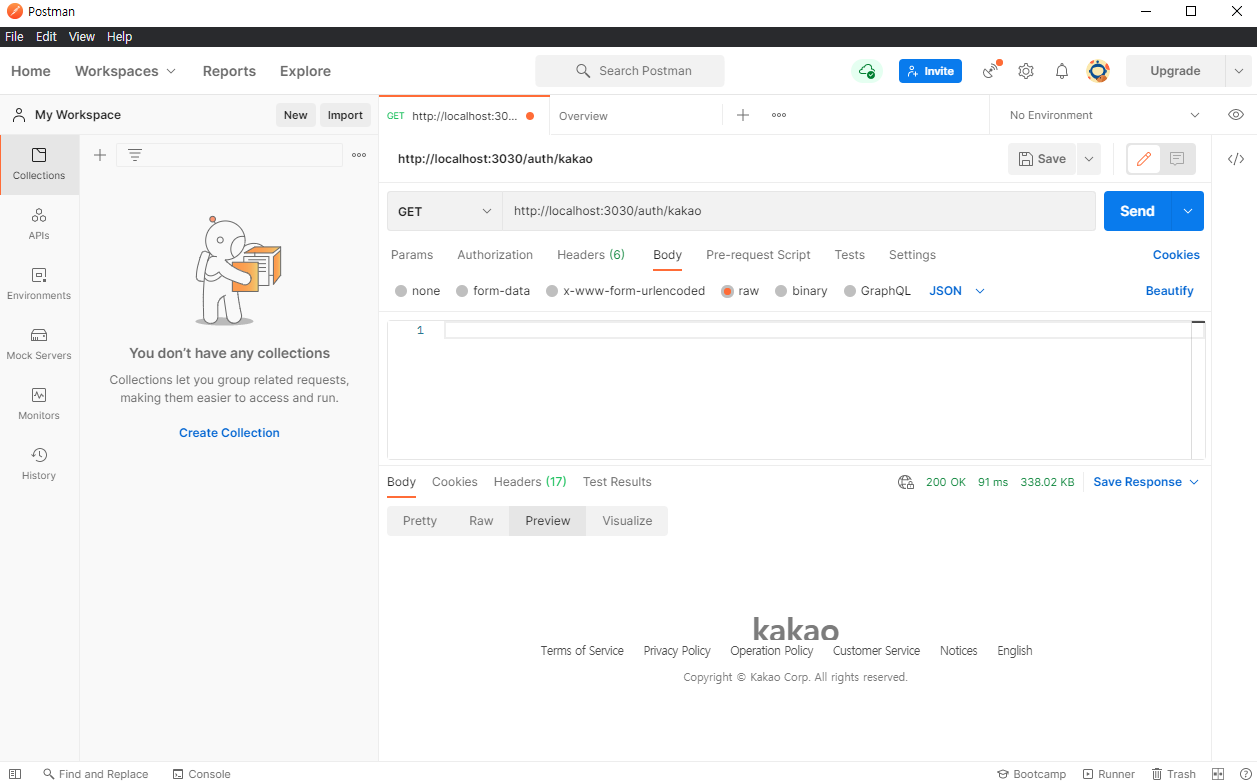Open the Workspaces dropdown
The height and width of the screenshot is (783, 1257).
click(125, 71)
